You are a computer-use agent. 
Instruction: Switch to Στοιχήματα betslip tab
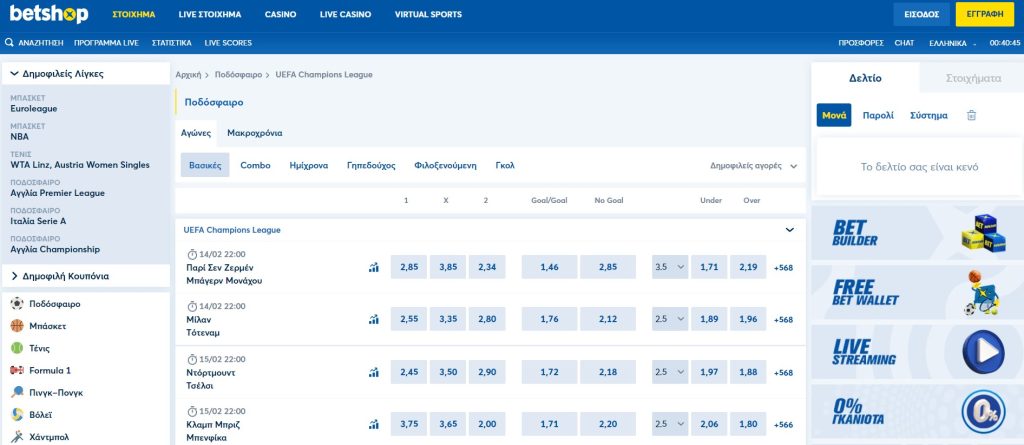(973, 78)
